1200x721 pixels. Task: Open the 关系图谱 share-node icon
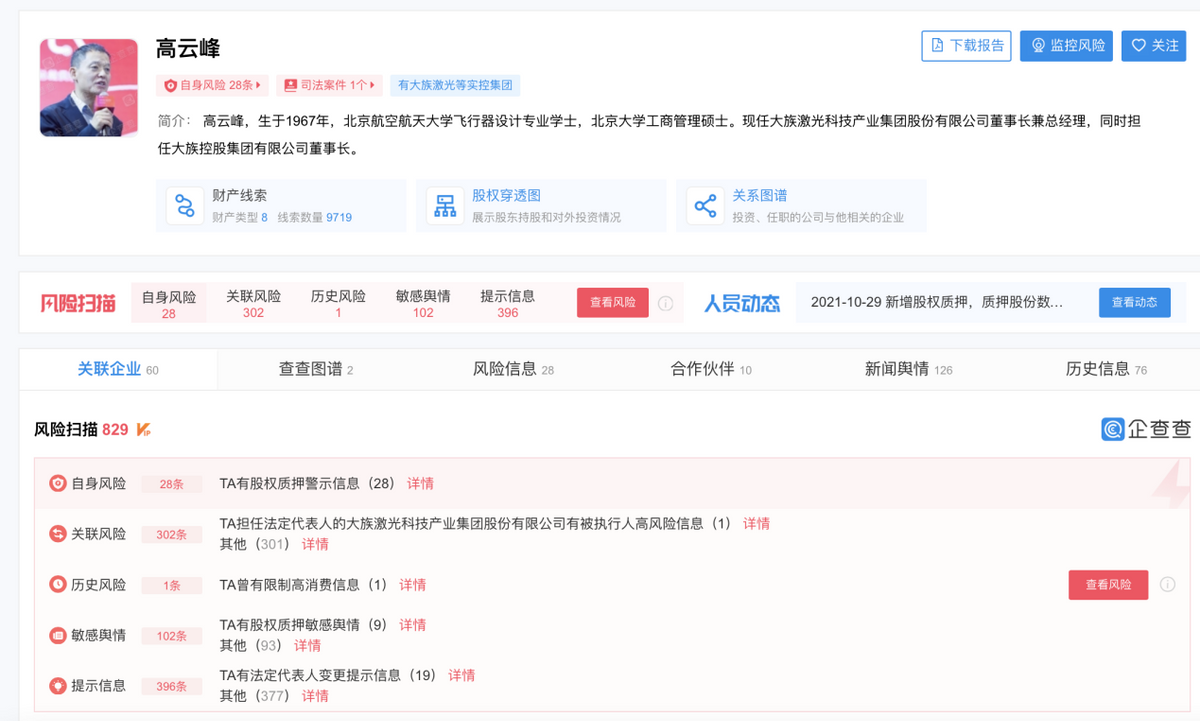(x=705, y=206)
